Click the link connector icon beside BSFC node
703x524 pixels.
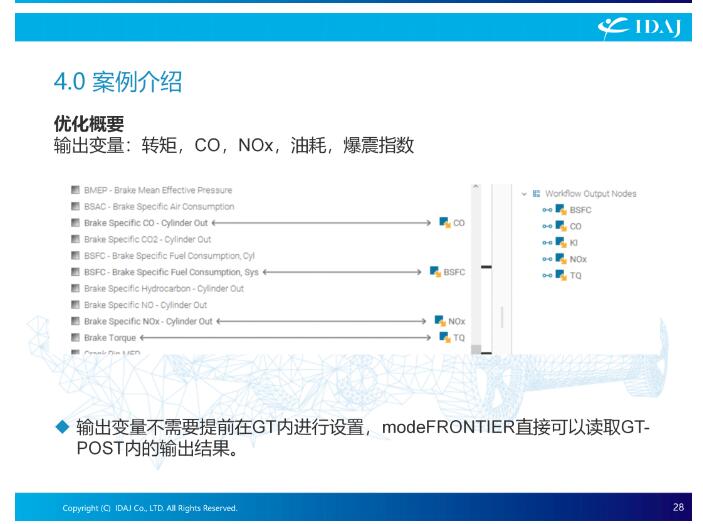[547, 210]
